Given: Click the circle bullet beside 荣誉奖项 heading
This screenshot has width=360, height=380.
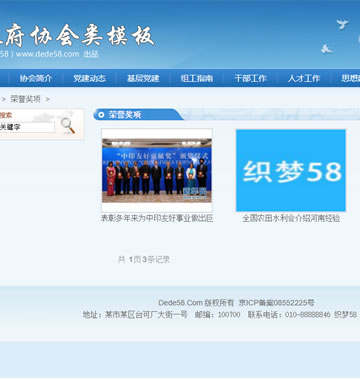Looking at the screenshot, I should click(x=101, y=115).
